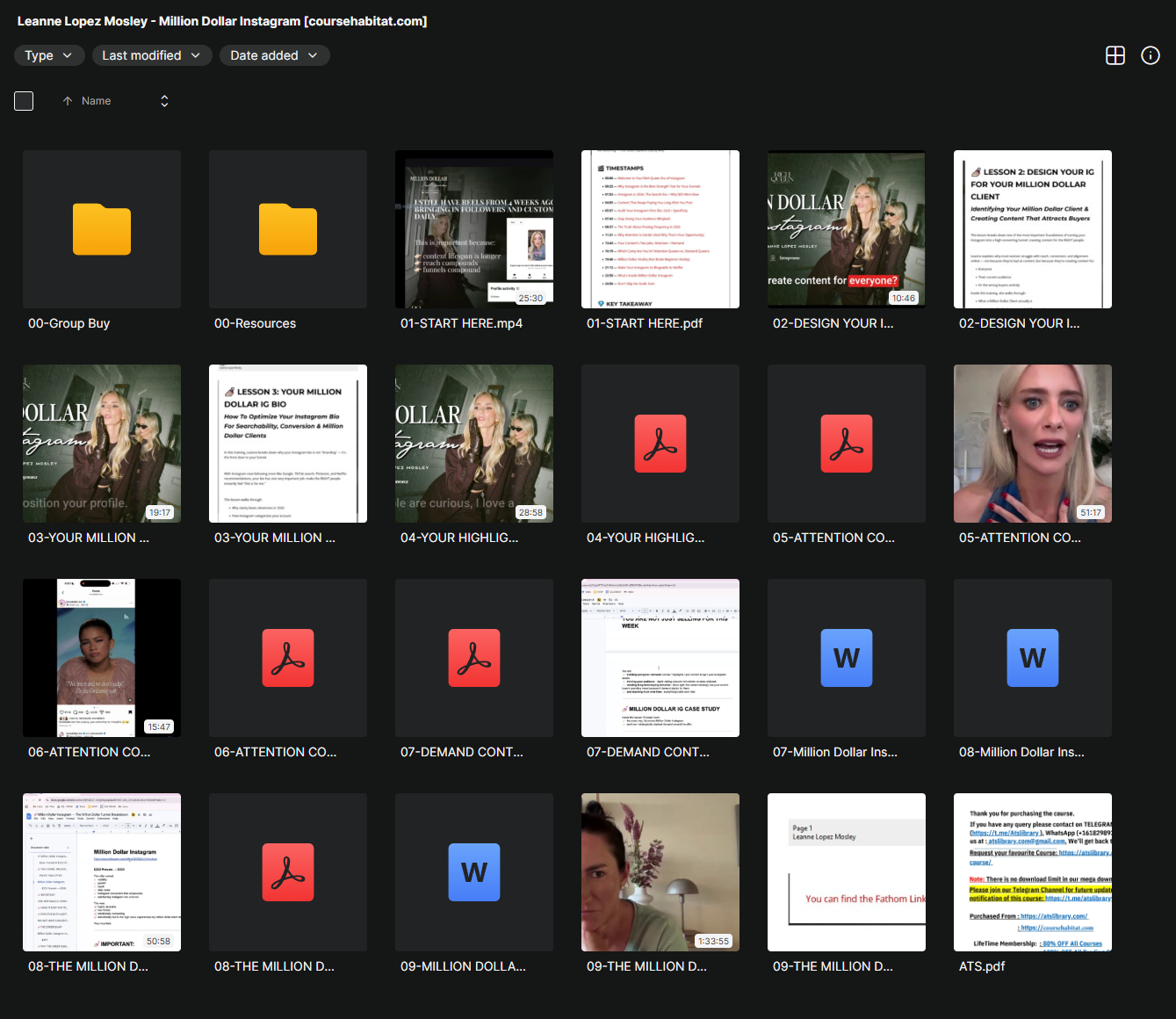The image size is (1176, 1019).
Task: Play the 01-START HERE.mp4 video thumbnail
Action: [x=474, y=229]
